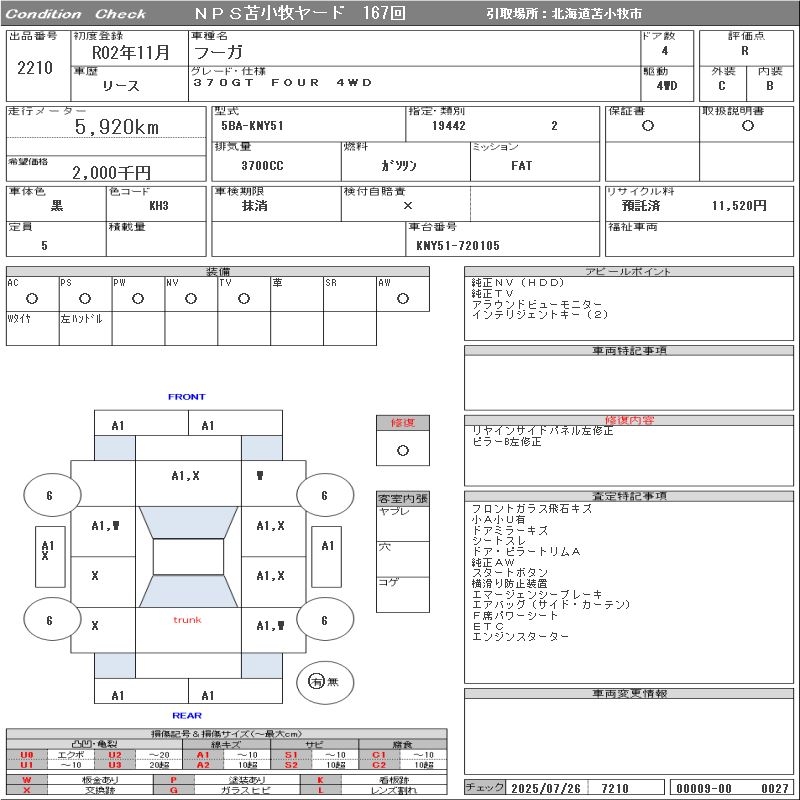Click the red G legend code

pyautogui.click(x=173, y=790)
